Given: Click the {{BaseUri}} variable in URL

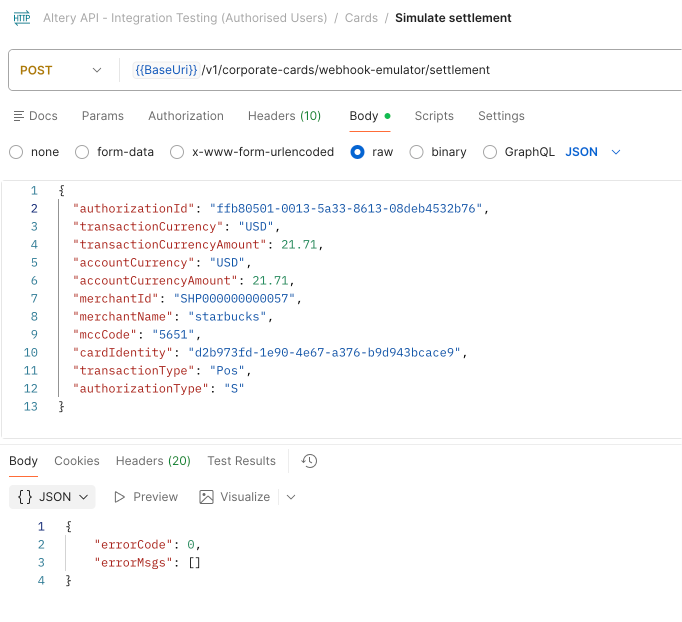Looking at the screenshot, I should (166, 70).
